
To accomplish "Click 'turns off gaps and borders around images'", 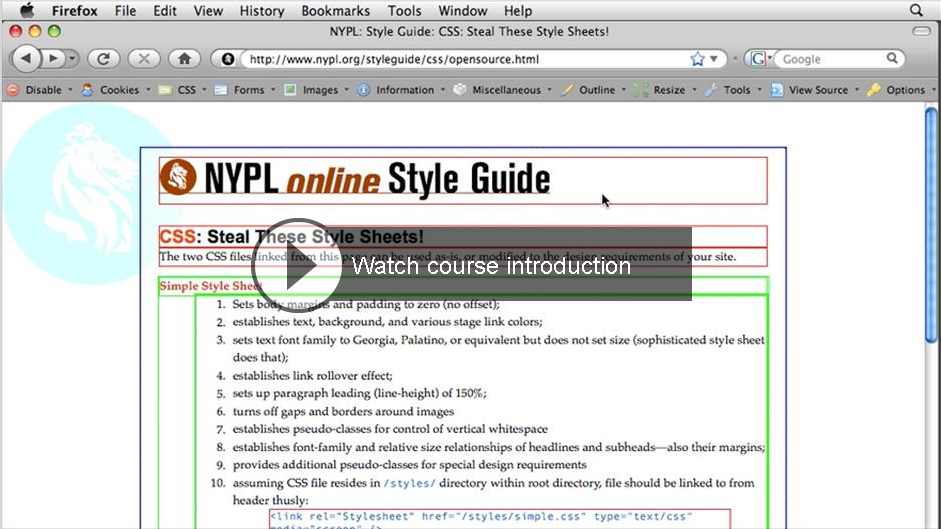I will [x=343, y=412].
